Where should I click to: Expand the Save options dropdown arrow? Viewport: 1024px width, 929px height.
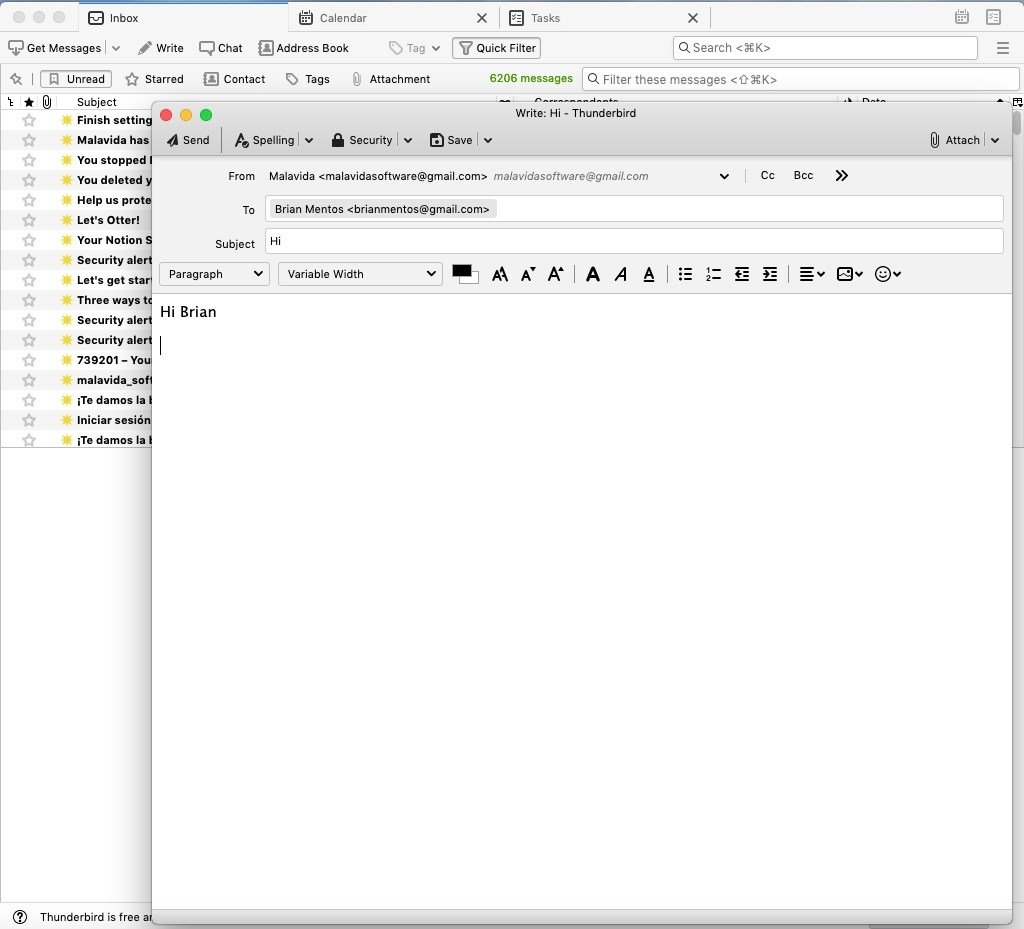click(488, 140)
